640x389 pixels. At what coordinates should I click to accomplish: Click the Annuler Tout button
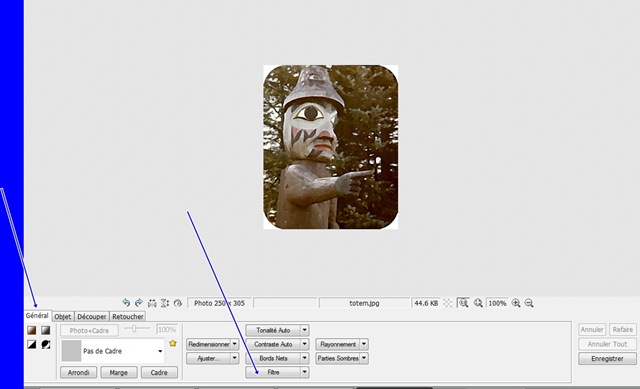point(607,344)
